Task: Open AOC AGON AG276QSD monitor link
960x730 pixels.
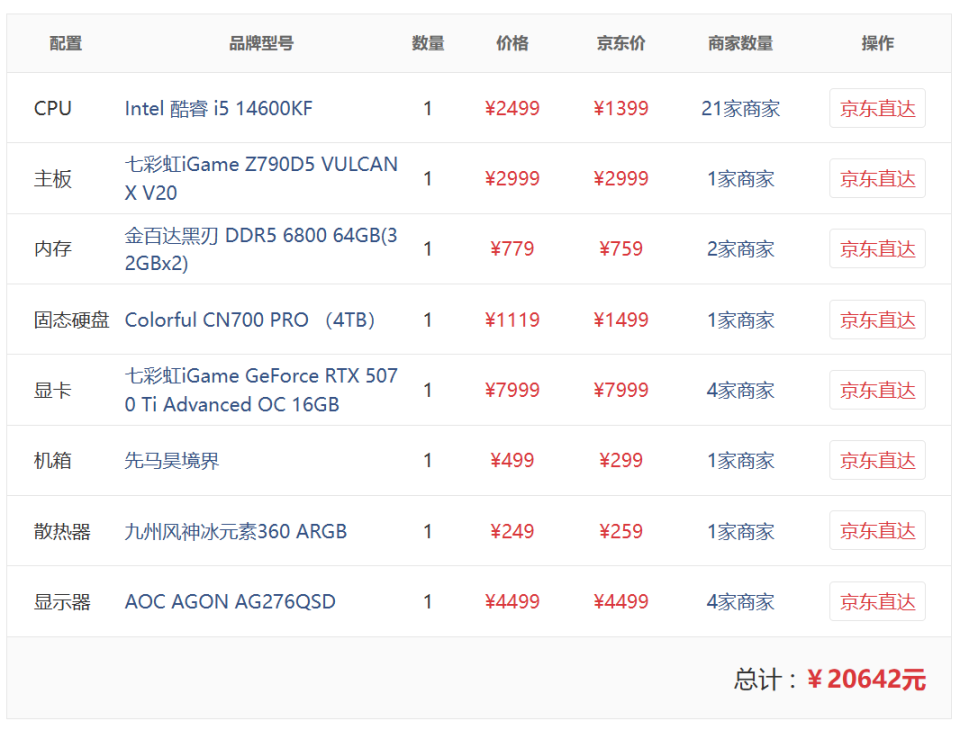Action: pyautogui.click(x=230, y=601)
